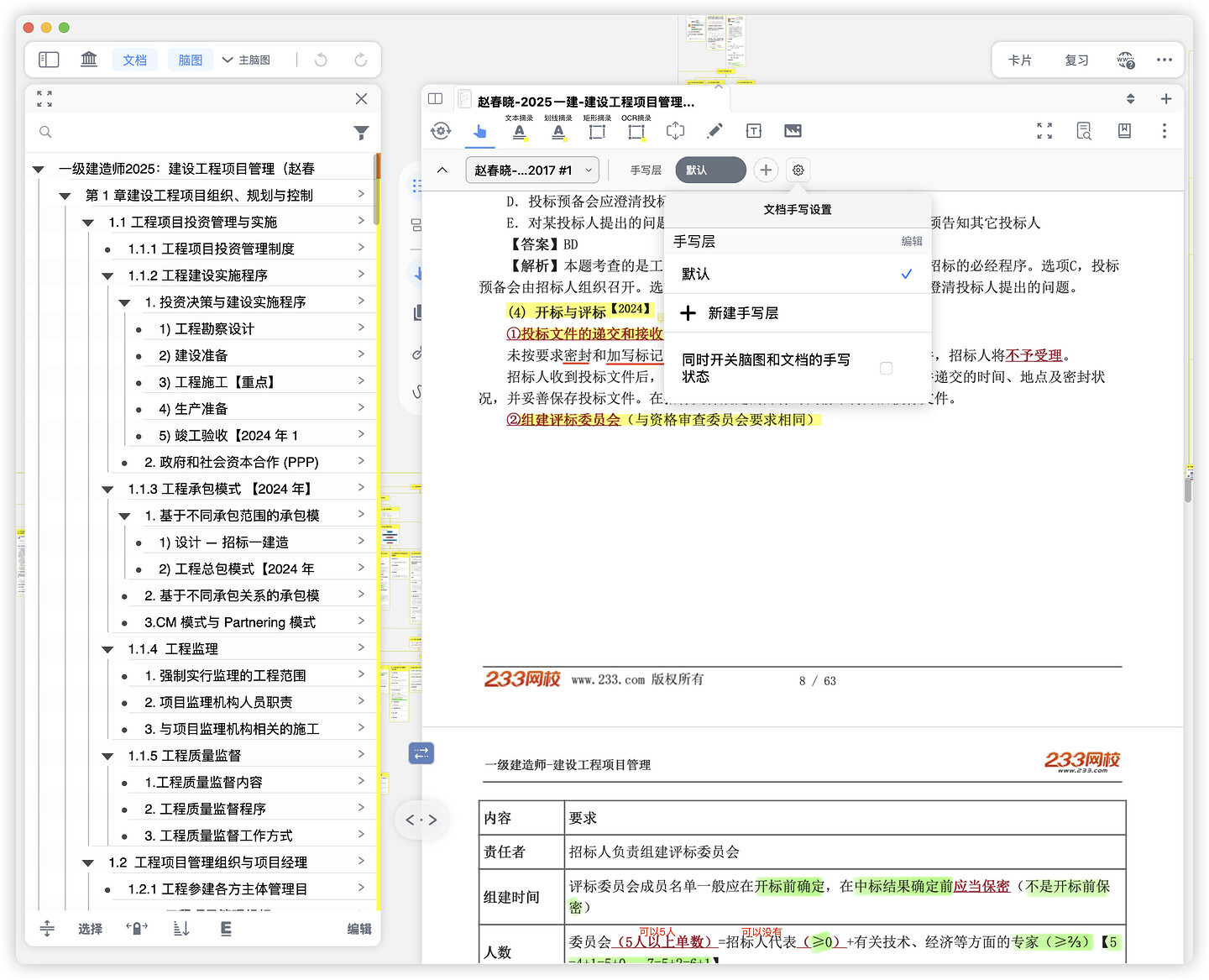Collapse the 一级建造师2025 root node
This screenshot has height=980, width=1209.
click(39, 169)
